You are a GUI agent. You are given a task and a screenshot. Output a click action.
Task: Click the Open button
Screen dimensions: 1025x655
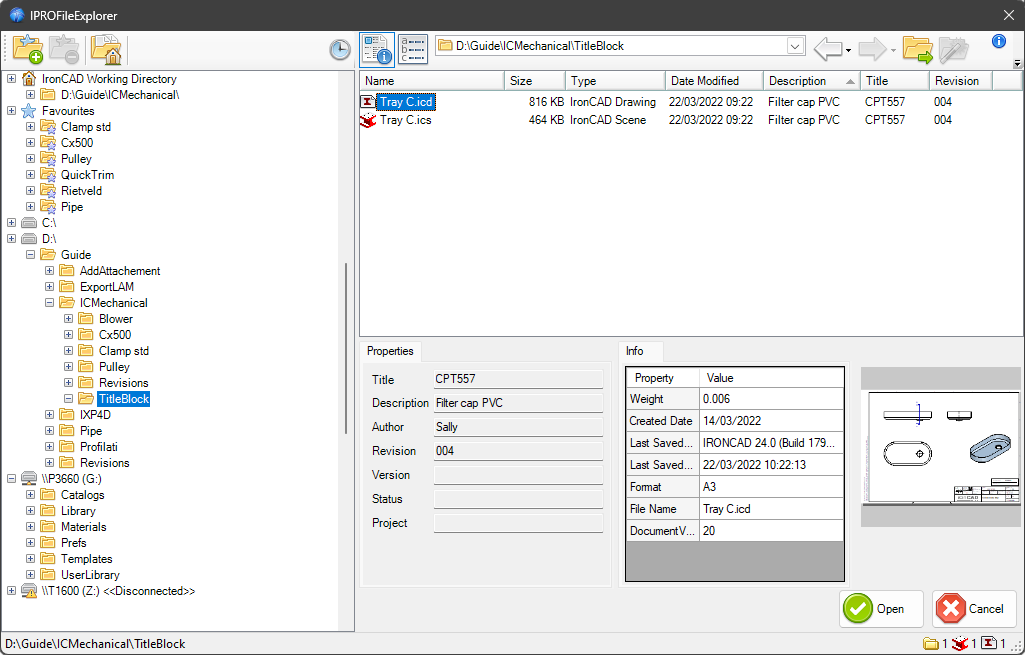pos(881,608)
